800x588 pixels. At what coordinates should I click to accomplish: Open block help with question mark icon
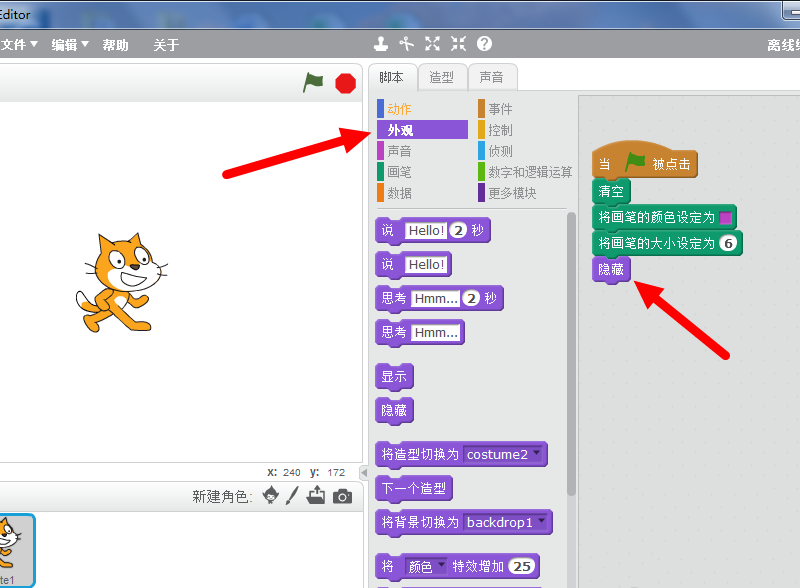(484, 43)
